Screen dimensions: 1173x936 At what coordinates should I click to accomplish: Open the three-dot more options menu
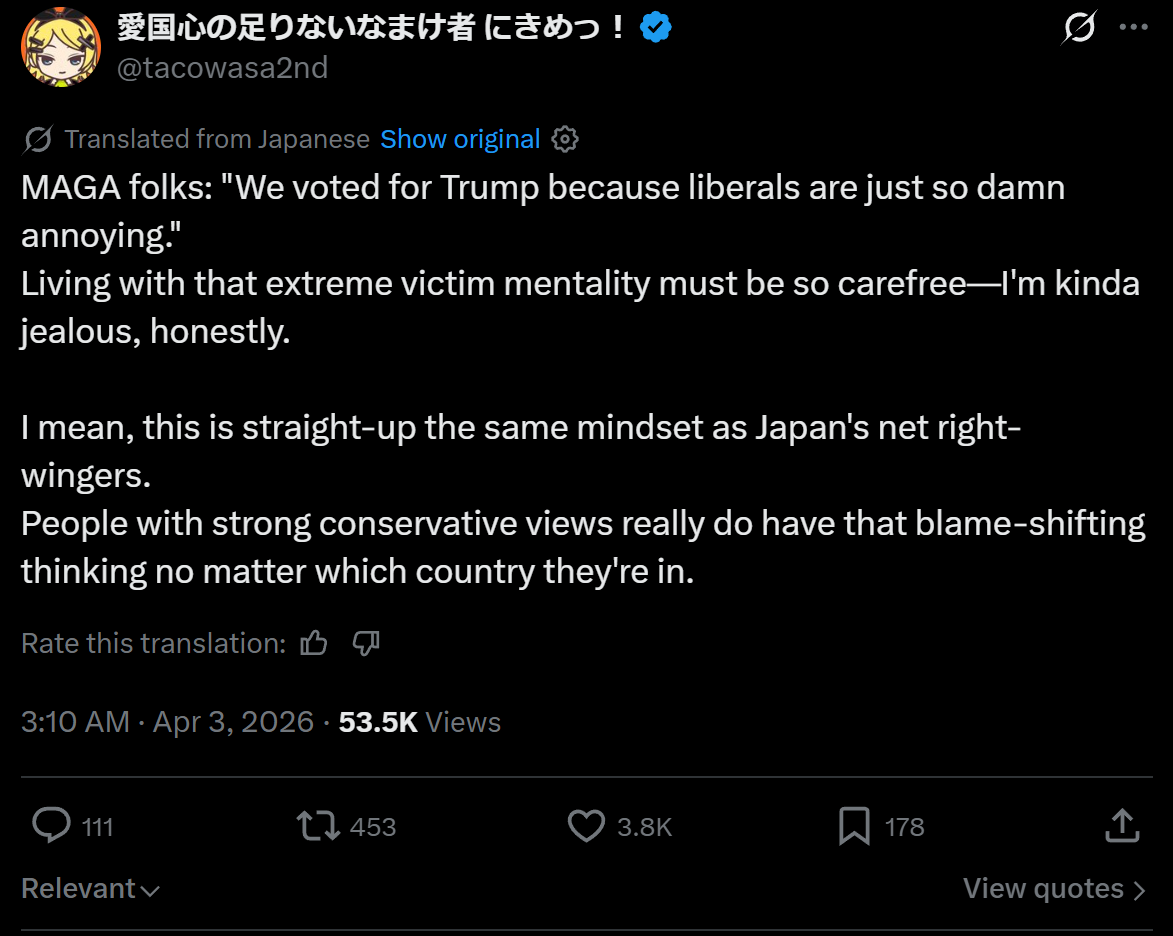[x=1133, y=29]
